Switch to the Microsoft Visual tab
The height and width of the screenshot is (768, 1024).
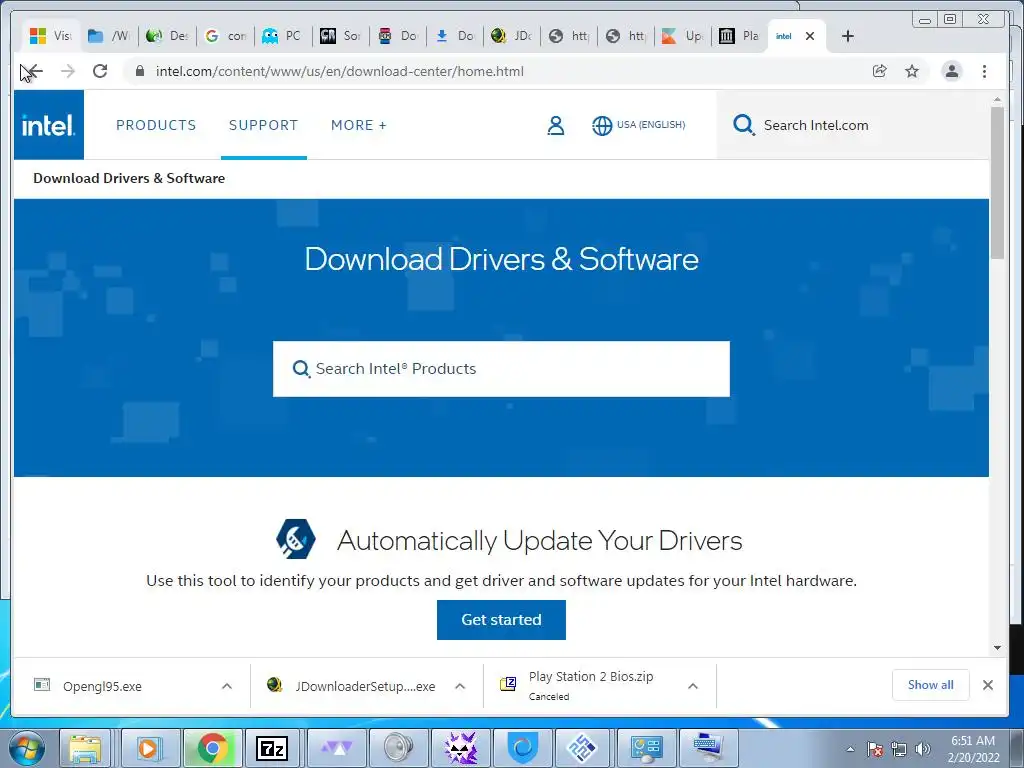(x=50, y=36)
